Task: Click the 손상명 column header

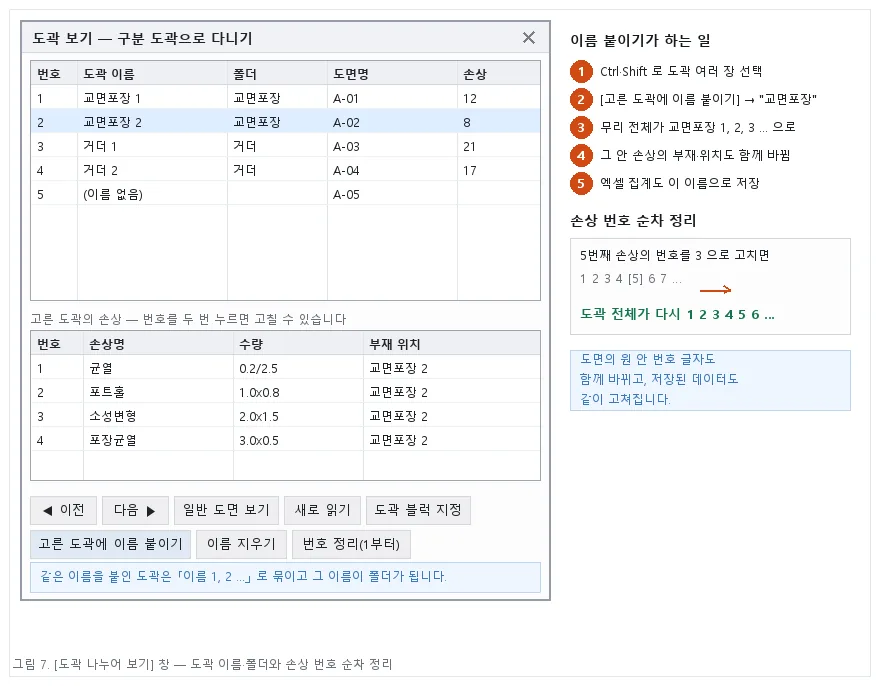Action: 158,344
